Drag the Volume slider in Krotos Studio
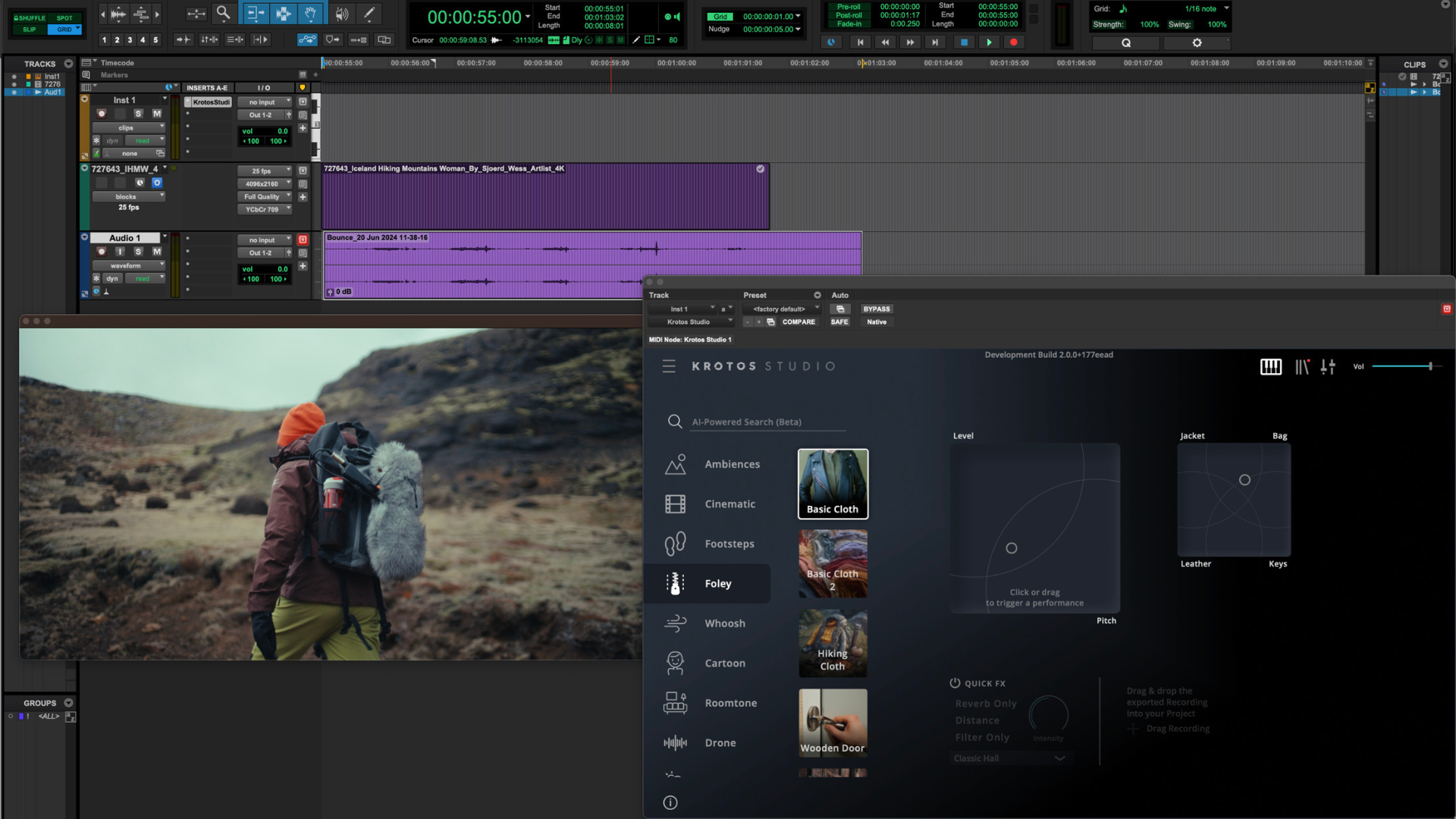The image size is (1456, 819). (x=1430, y=366)
